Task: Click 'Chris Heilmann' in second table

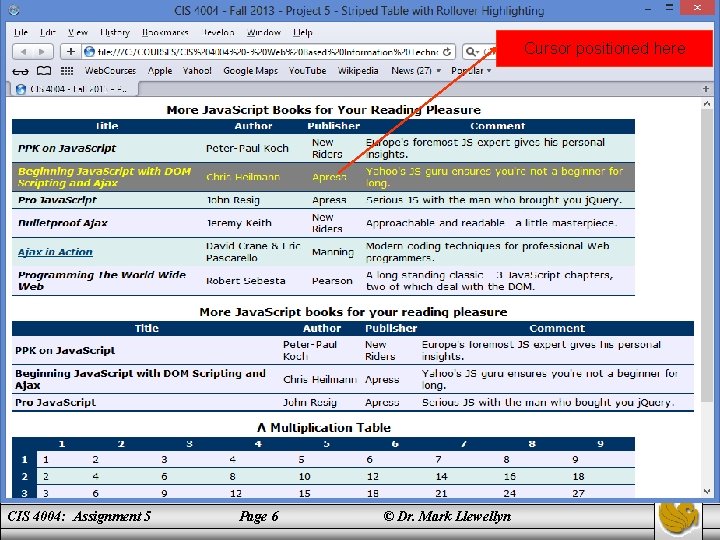Action: click(320, 380)
